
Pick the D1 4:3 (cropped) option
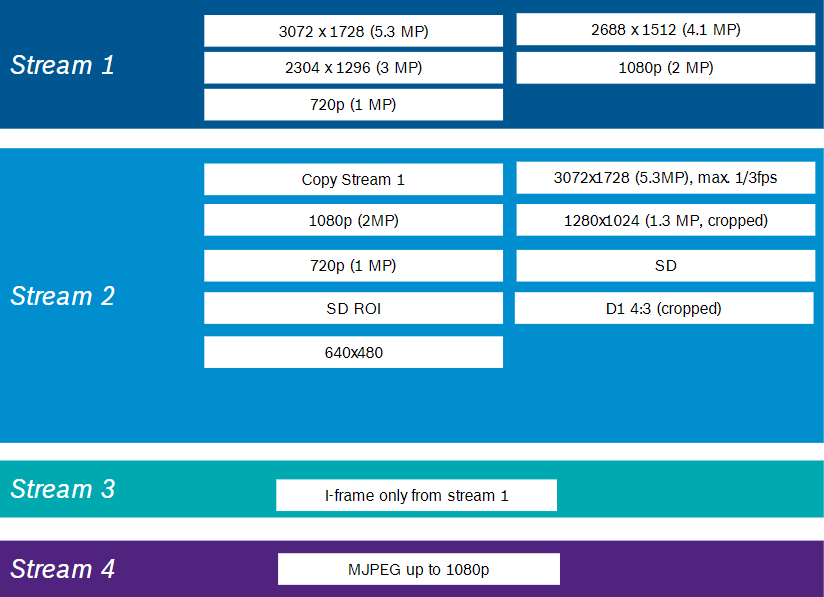(x=664, y=308)
